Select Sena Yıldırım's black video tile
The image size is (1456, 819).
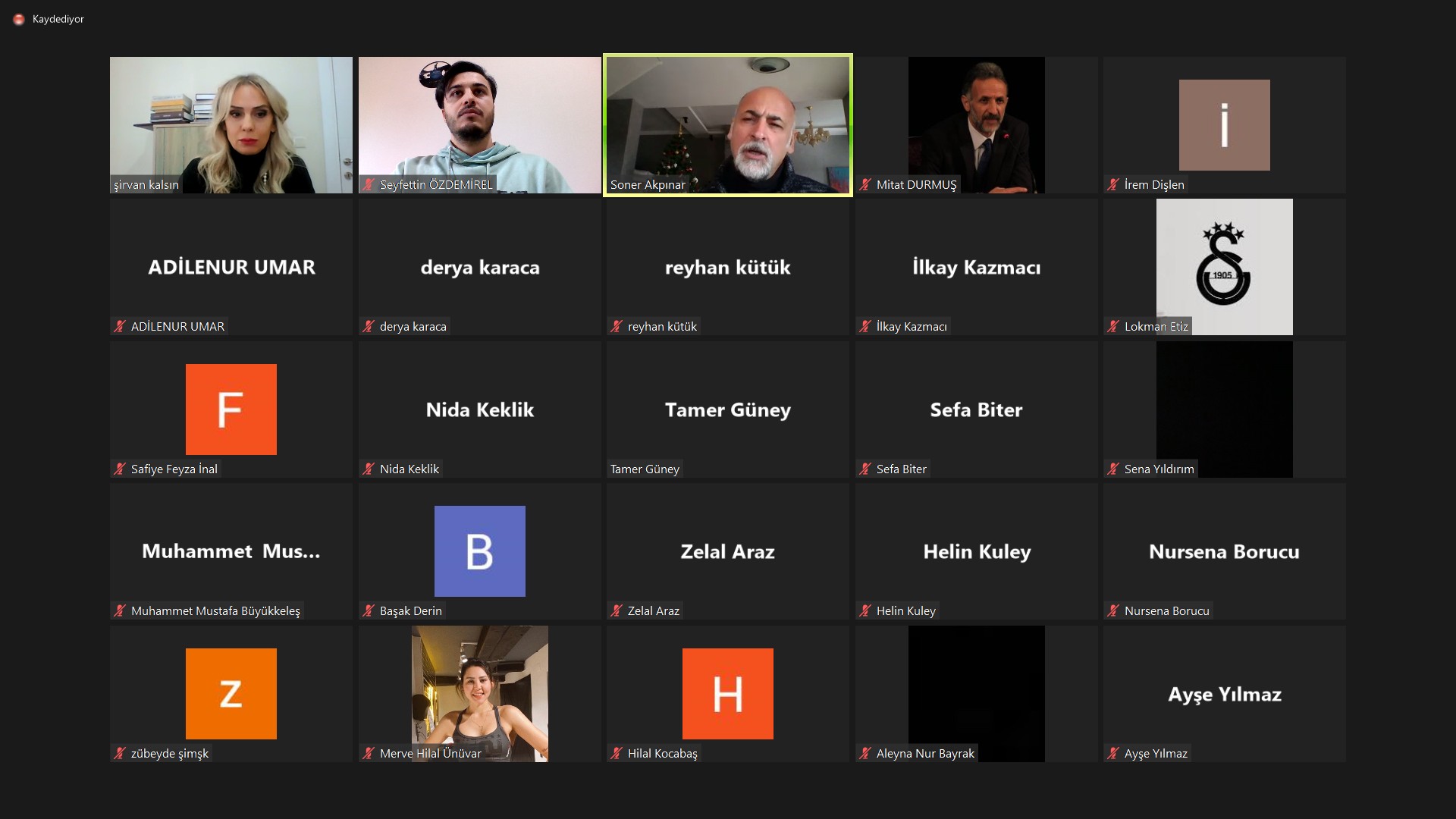[x=1225, y=409]
